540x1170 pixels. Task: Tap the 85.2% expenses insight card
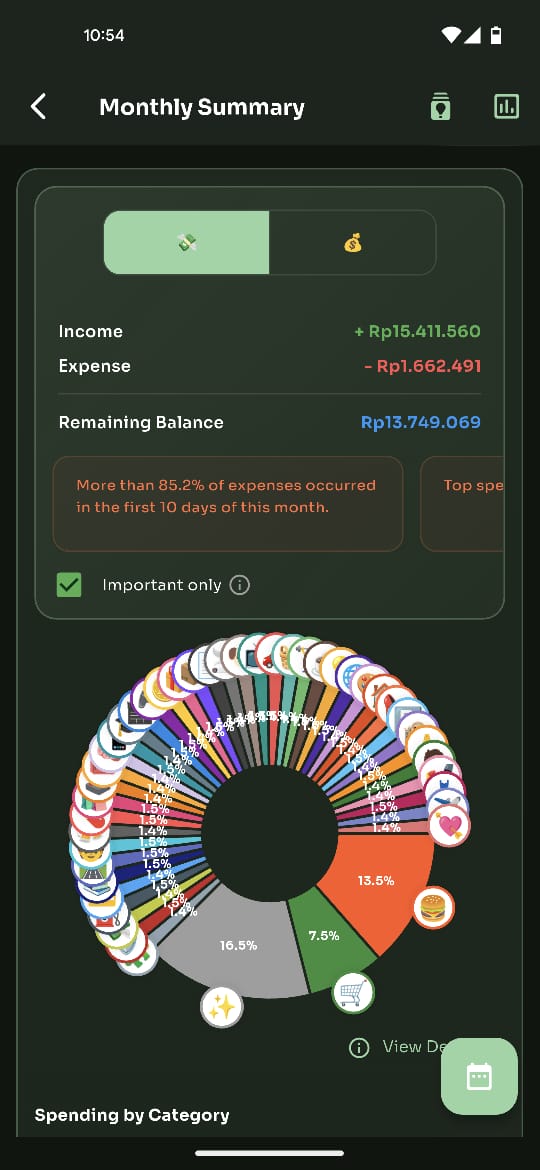click(x=227, y=504)
